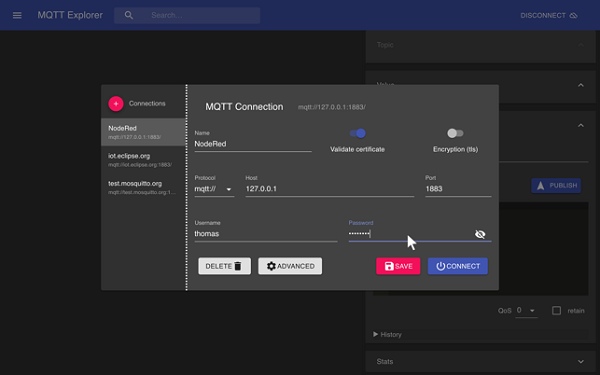Click the Connections label

click(x=147, y=103)
